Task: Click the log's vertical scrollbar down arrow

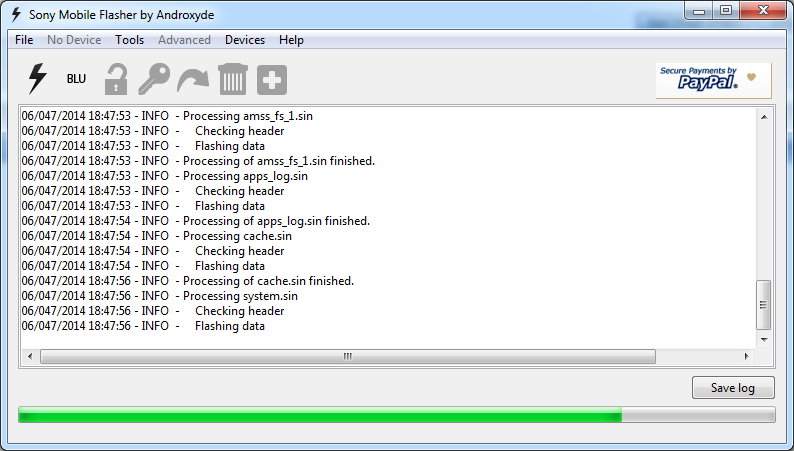Action: [764, 340]
